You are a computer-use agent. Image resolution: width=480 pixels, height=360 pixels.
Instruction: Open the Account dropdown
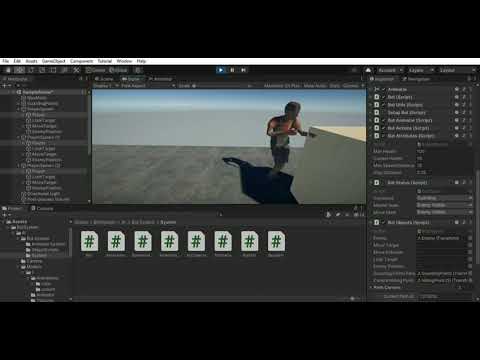390,70
